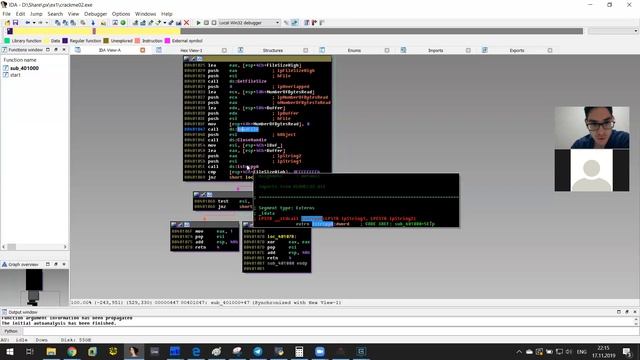This screenshot has width=640, height=360.
Task: Switch to the Exports tab
Action: coord(517,50)
